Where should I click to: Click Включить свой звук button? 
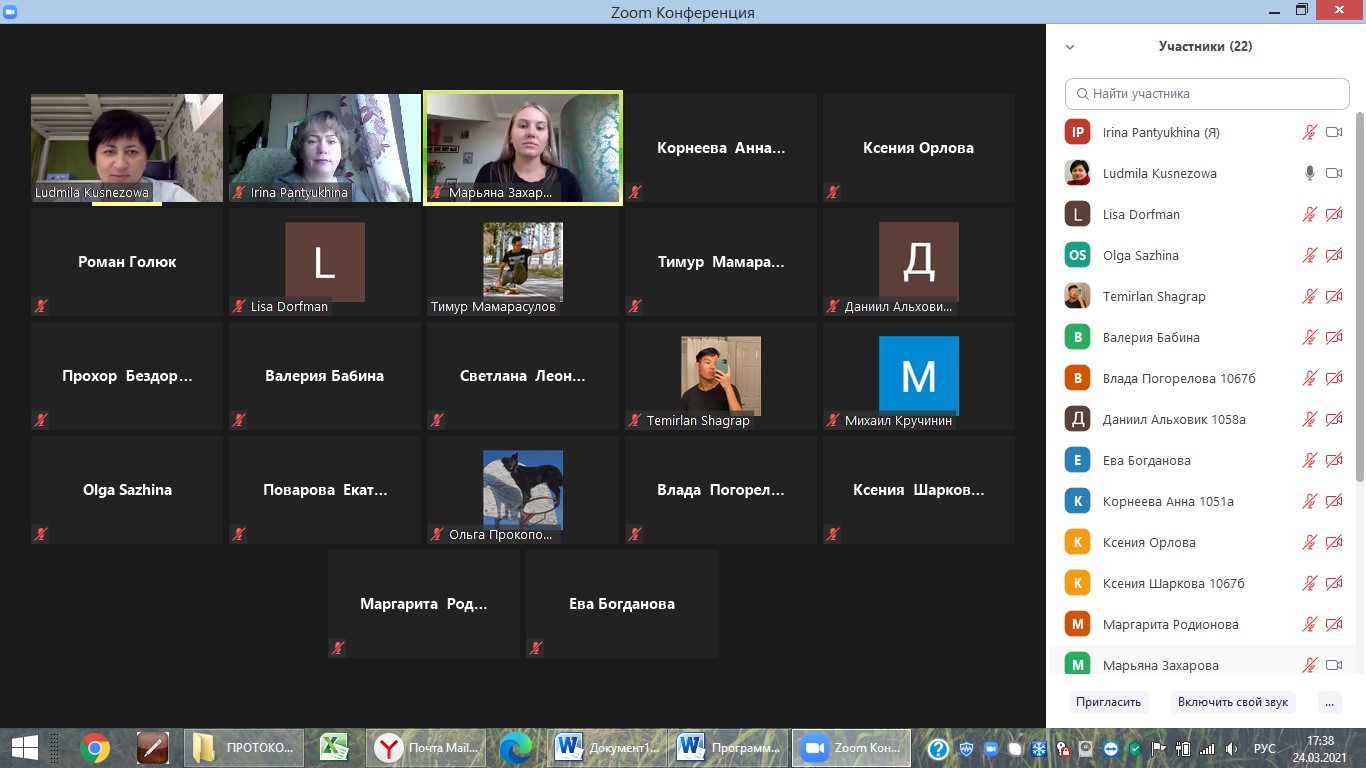coord(1233,702)
